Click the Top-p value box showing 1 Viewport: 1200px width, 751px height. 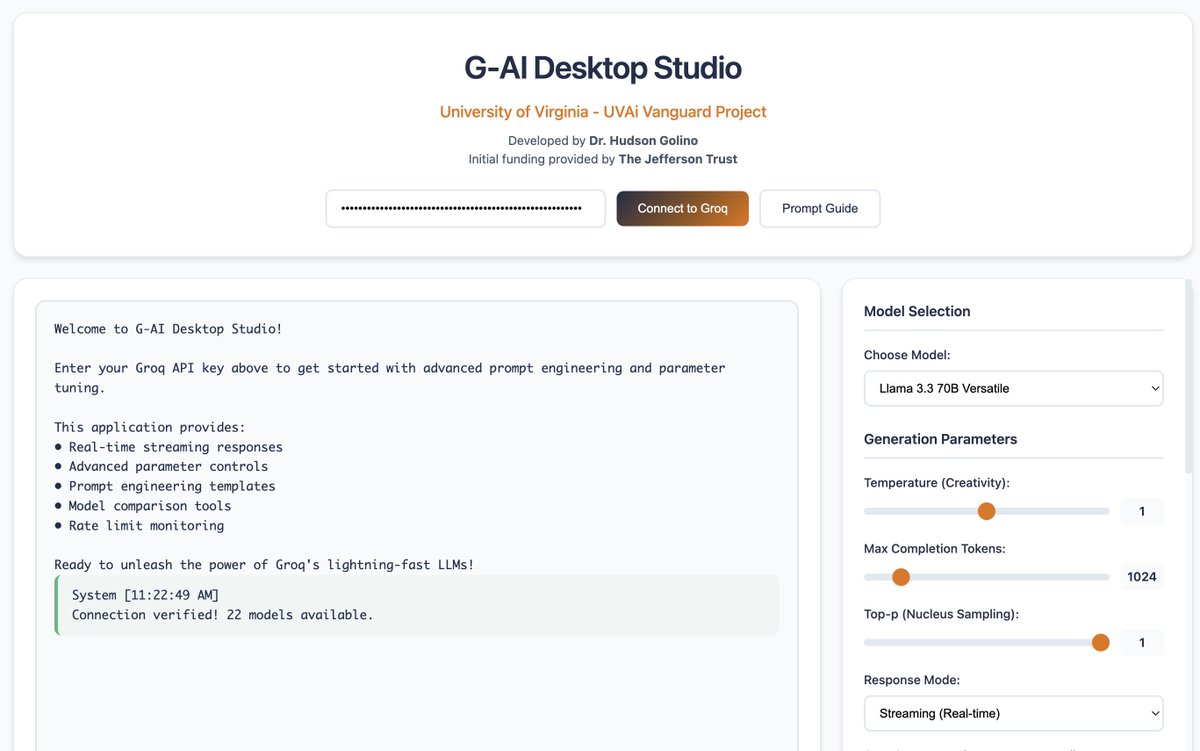1141,642
